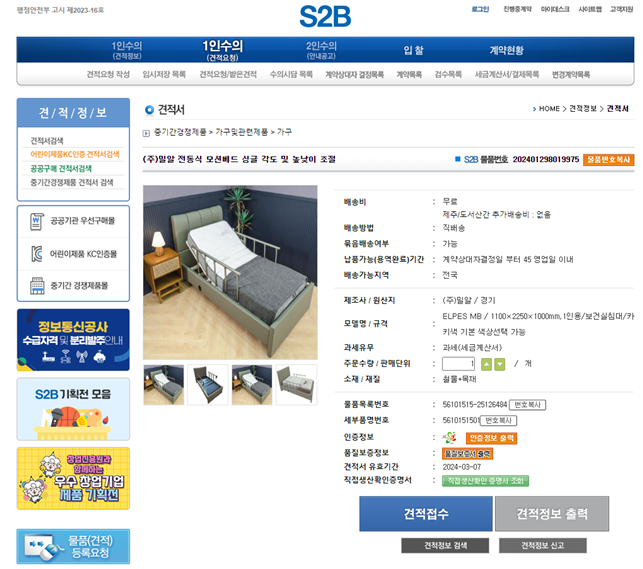This screenshot has height=569, width=643.
Task: Open the 계약현황 menu tab
Action: click(x=506, y=50)
